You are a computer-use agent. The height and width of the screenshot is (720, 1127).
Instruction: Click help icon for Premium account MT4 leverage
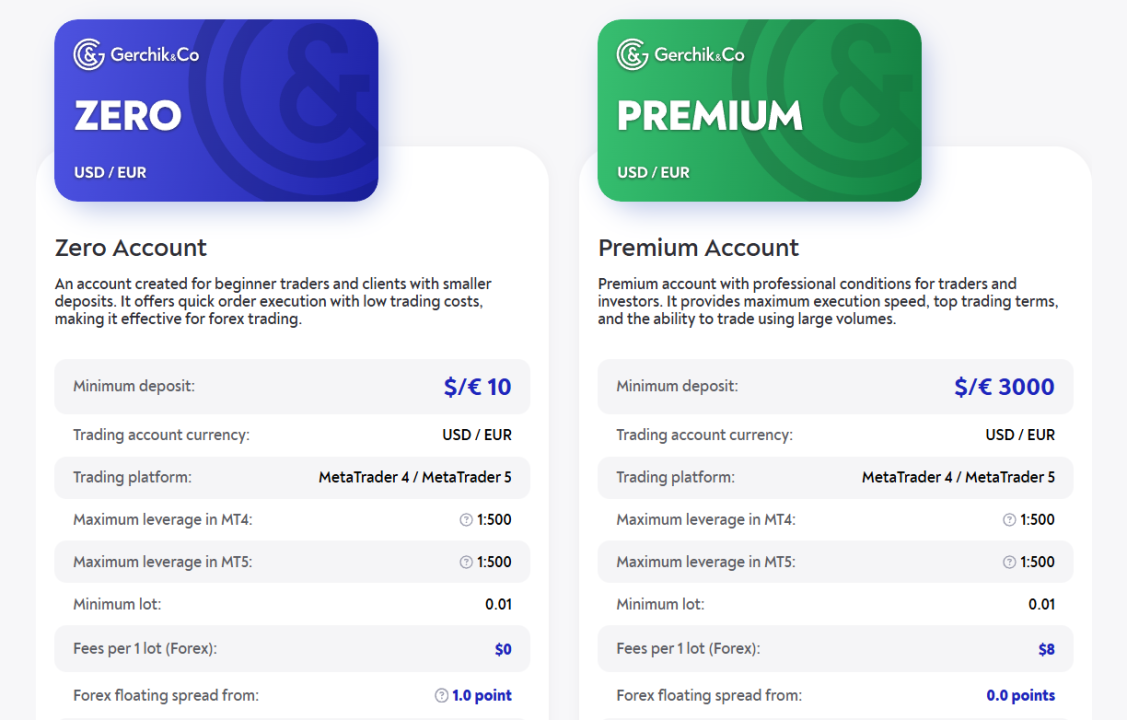pyautogui.click(x=1009, y=520)
